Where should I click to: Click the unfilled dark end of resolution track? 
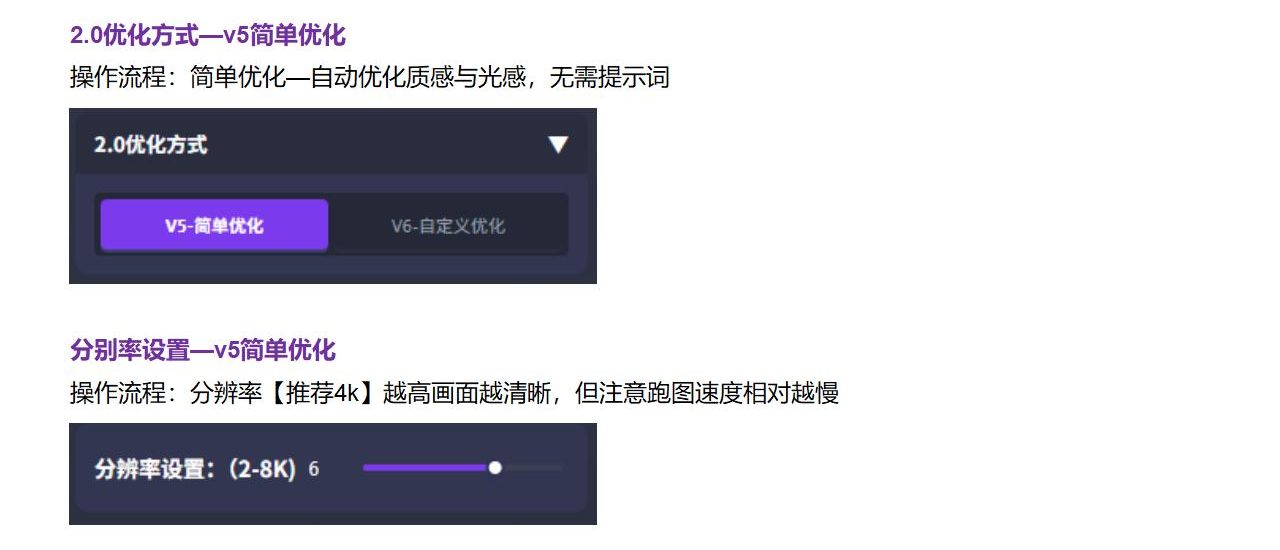click(x=532, y=468)
